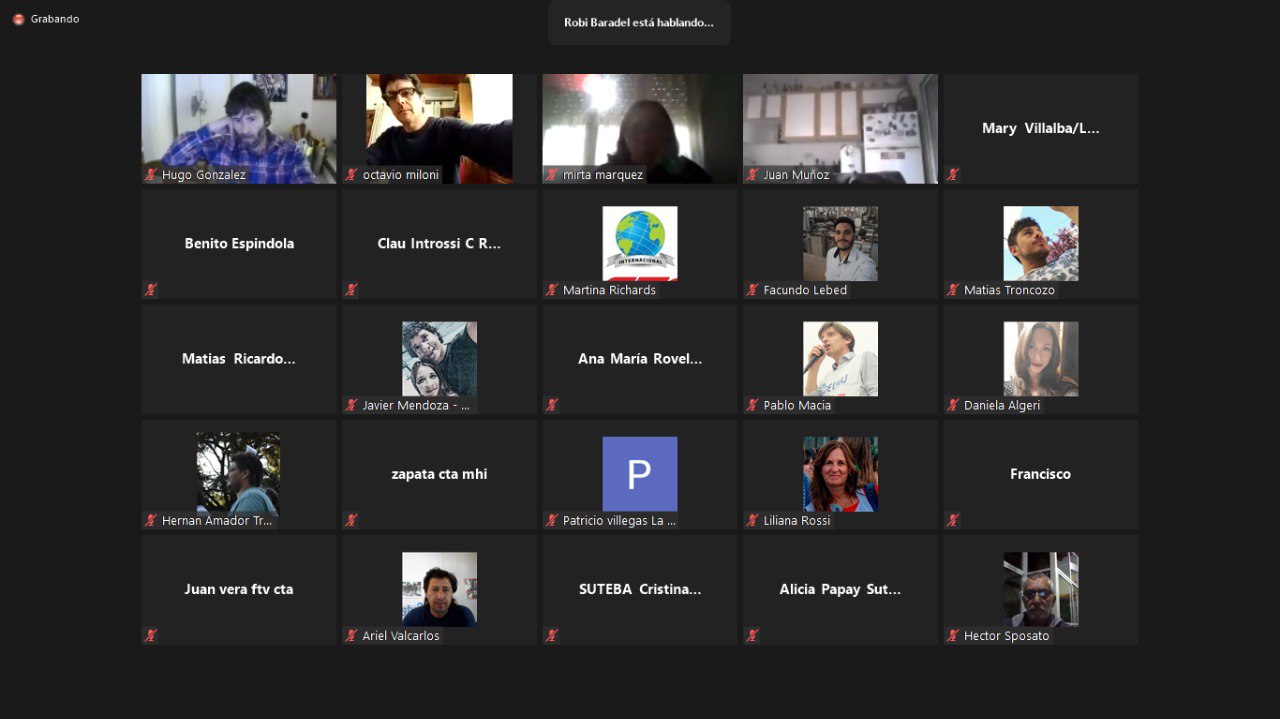Click the muted mic icon beside Hector Sposato

click(x=953, y=635)
